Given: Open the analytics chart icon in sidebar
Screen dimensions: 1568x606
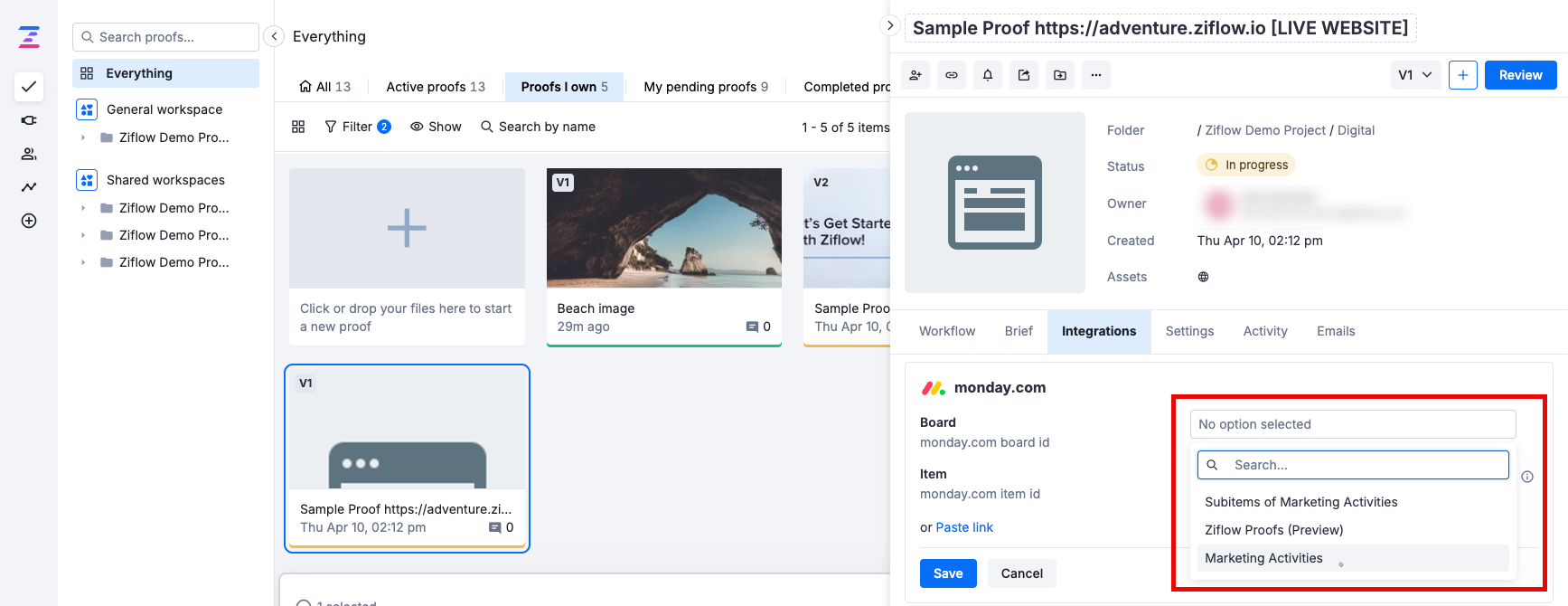Looking at the screenshot, I should tap(29, 187).
